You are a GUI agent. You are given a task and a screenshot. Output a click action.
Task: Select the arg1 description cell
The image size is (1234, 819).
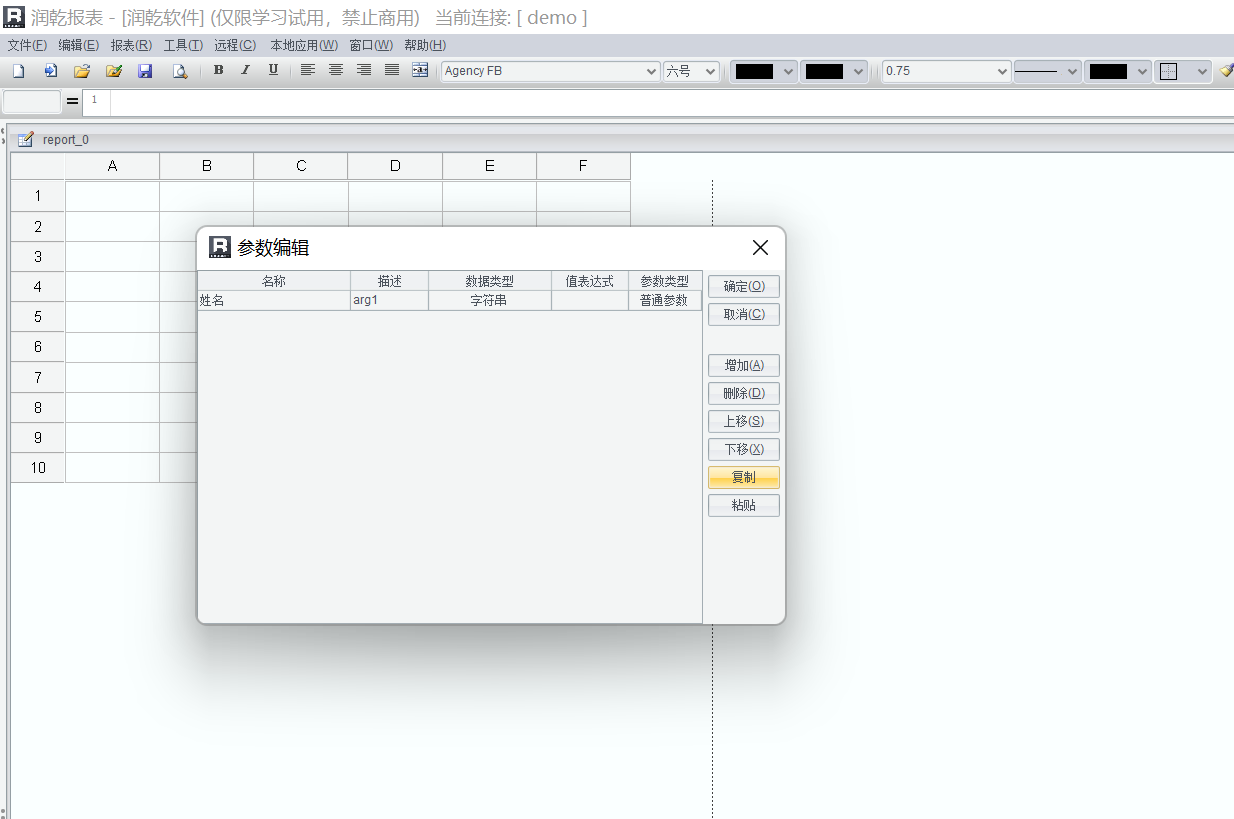[x=389, y=300]
